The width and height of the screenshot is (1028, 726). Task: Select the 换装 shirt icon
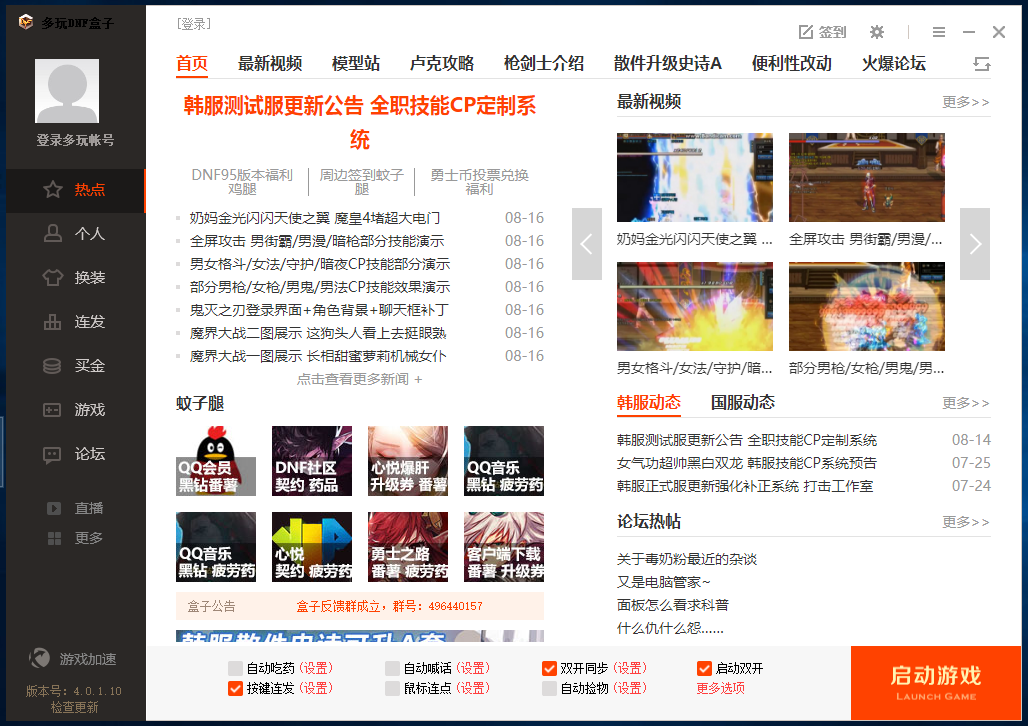coord(52,277)
